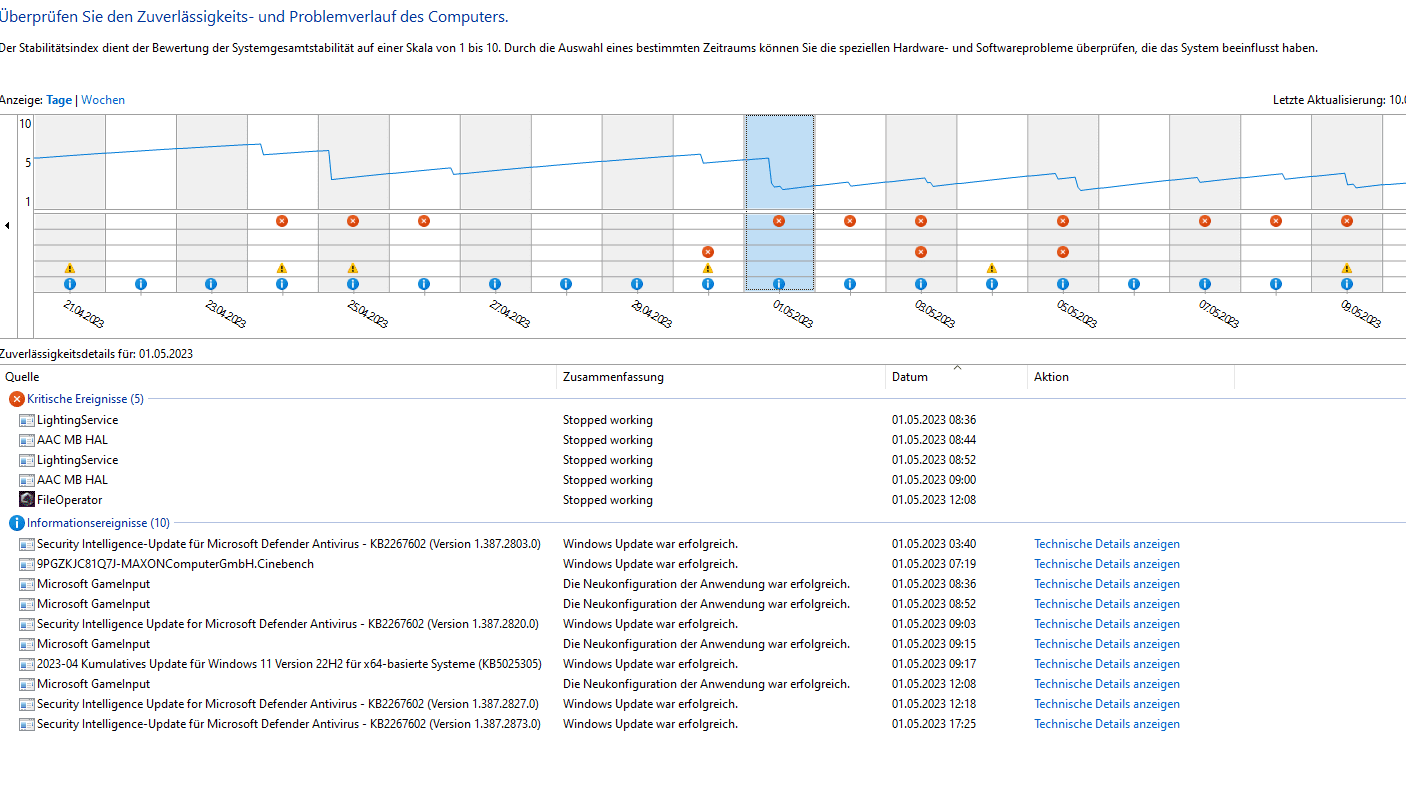Click yellow warning icon on 21.04.2023
Image resolution: width=1406 pixels, height=793 pixels.
70,268
